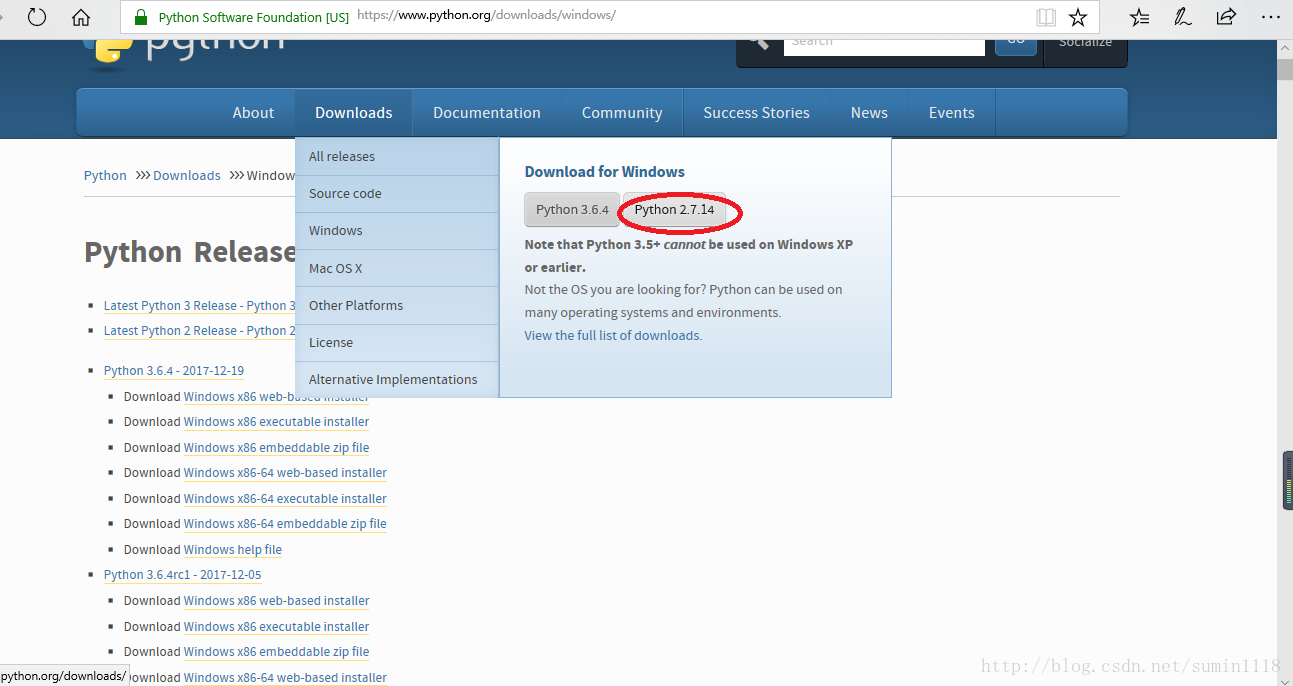This screenshot has height=686, width=1293.
Task: Open the favorites hub icon
Action: coord(1139,17)
